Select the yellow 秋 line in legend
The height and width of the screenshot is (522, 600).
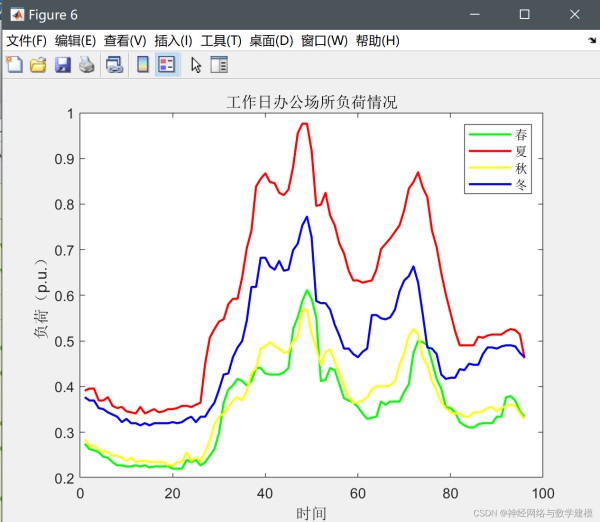pos(490,168)
